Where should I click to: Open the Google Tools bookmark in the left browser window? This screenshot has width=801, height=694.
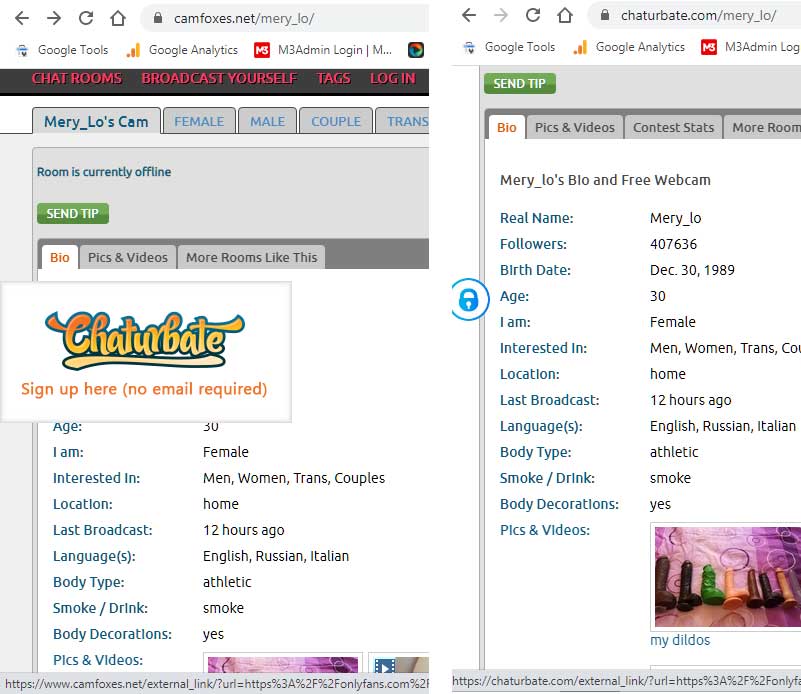point(62,50)
